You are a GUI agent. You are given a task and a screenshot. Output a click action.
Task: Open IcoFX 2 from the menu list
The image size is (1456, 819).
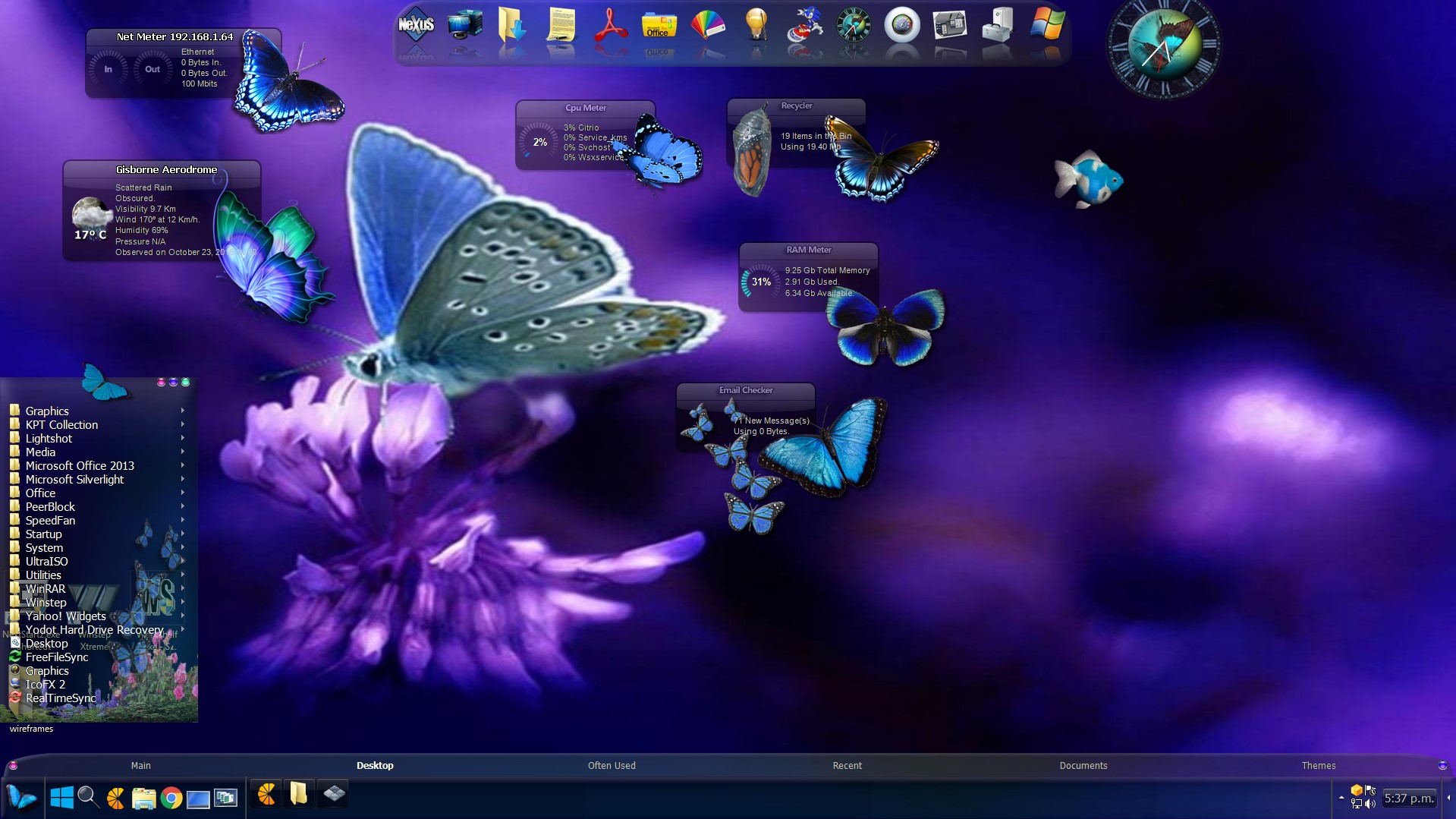click(46, 685)
